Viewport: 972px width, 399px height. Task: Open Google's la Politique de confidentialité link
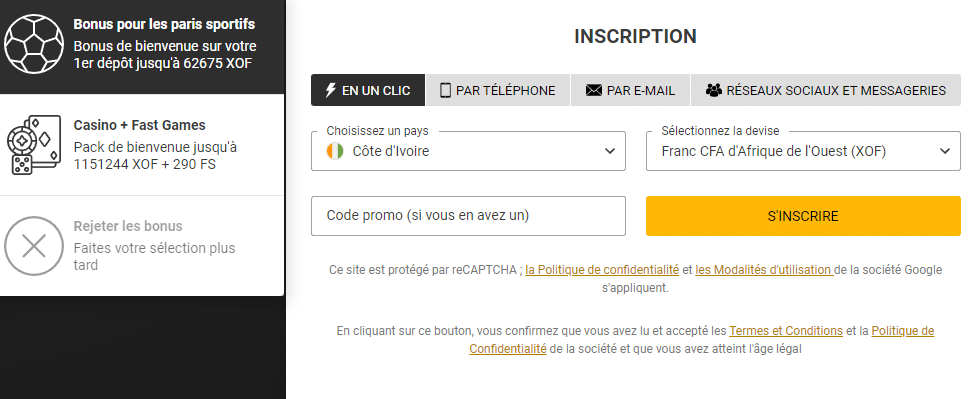click(x=602, y=270)
